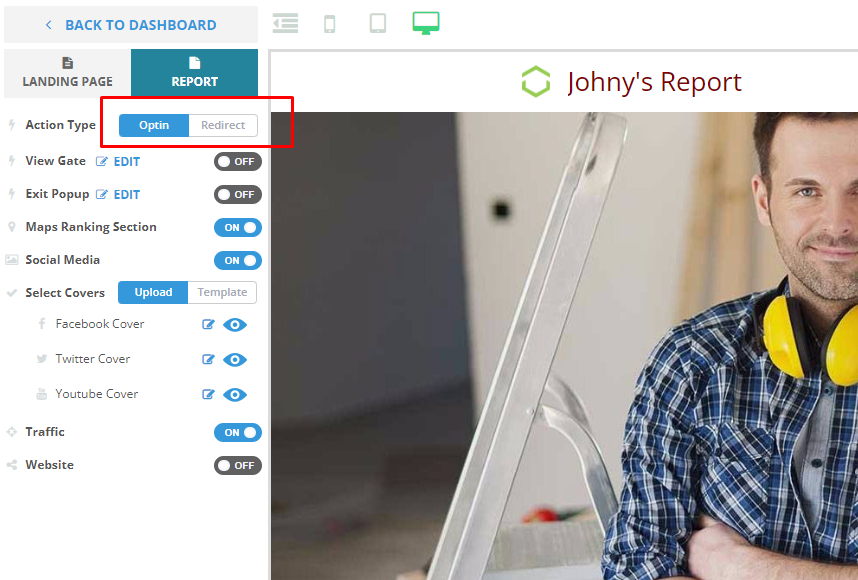Turn off the Social Media toggle
The height and width of the screenshot is (580, 858).
(237, 260)
